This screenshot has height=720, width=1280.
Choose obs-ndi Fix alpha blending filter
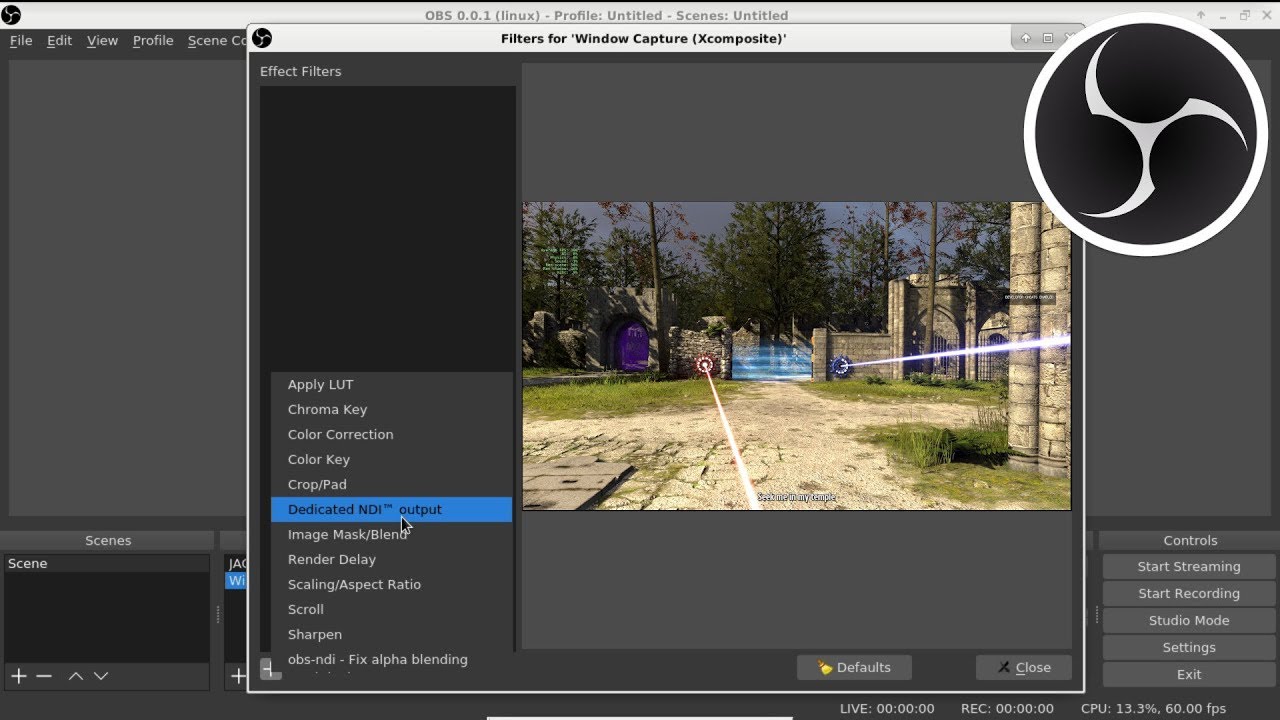pyautogui.click(x=391, y=659)
